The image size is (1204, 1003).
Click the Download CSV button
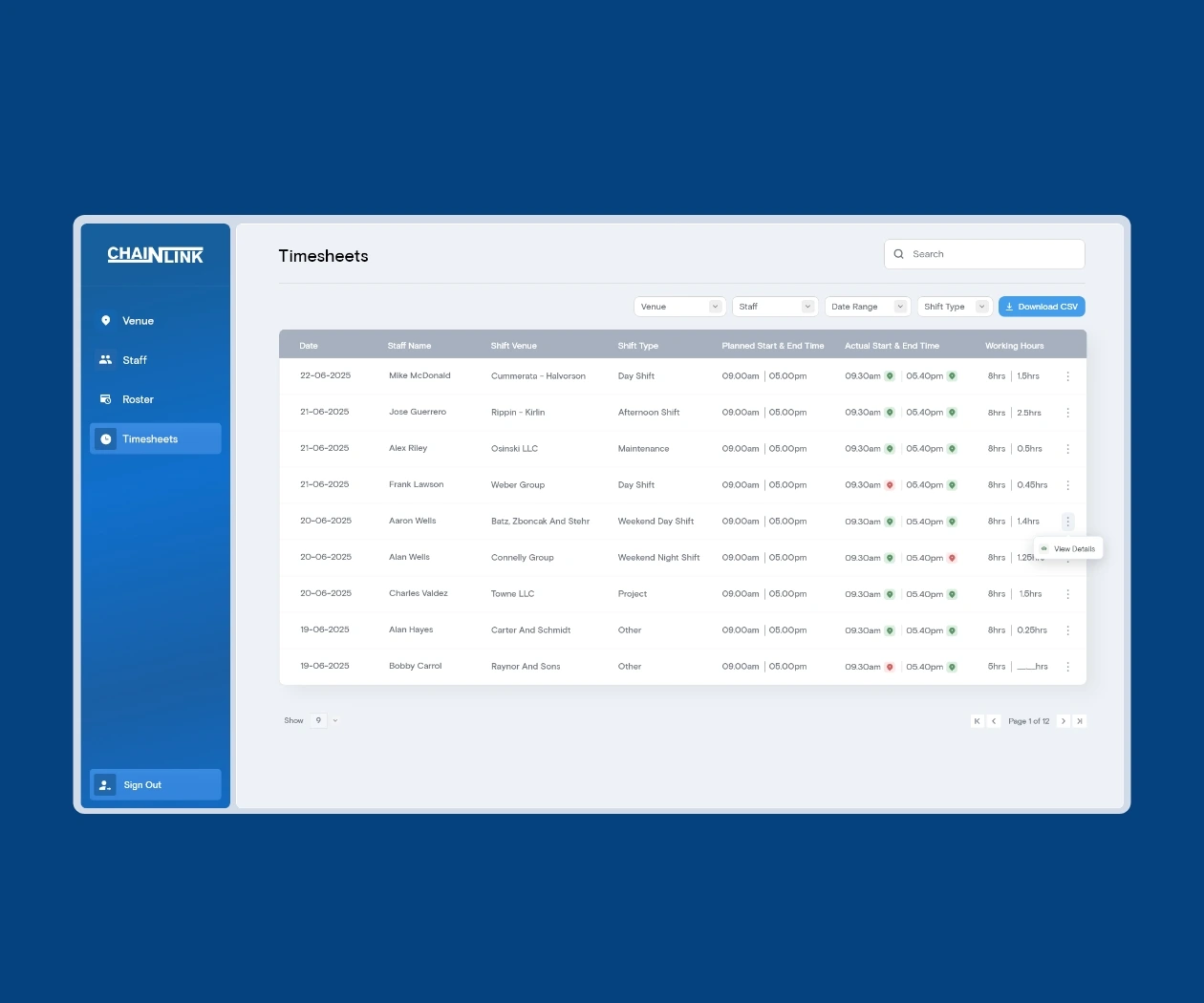point(1042,307)
